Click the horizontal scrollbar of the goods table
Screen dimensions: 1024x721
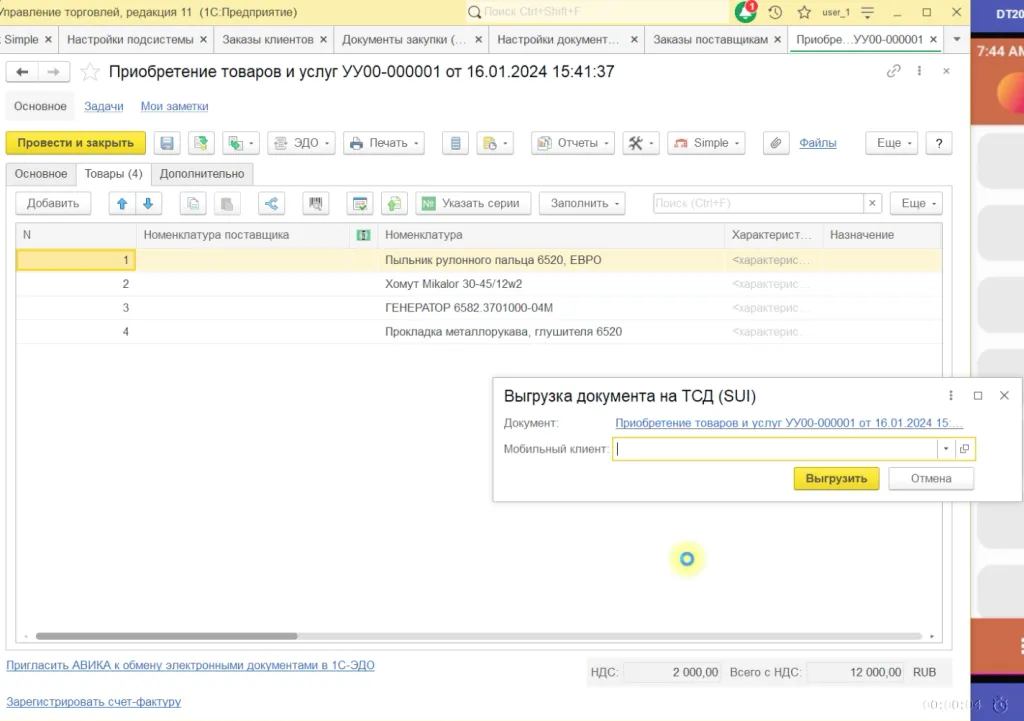tap(167, 636)
